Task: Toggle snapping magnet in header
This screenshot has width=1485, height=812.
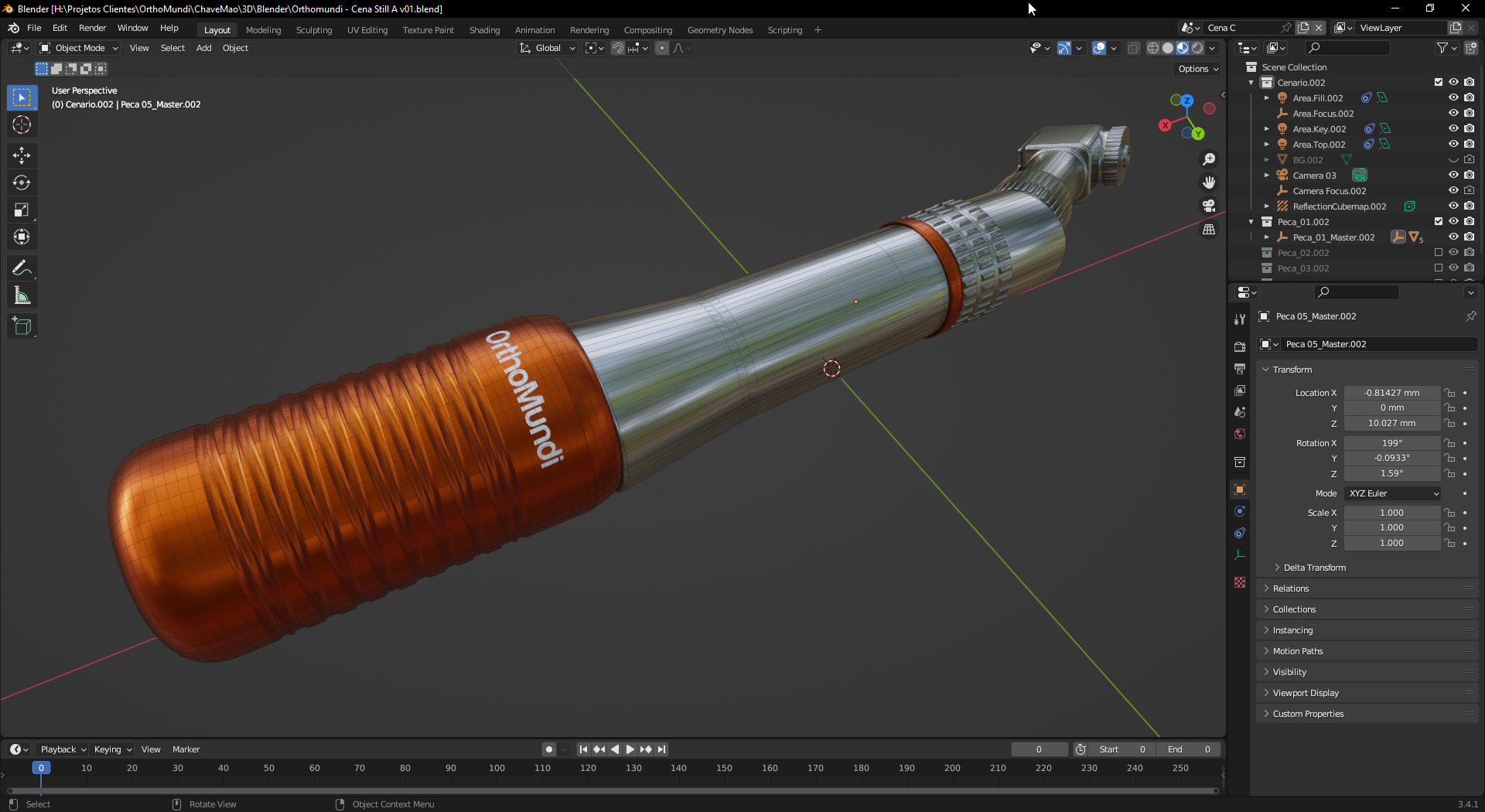Action: 618,48
